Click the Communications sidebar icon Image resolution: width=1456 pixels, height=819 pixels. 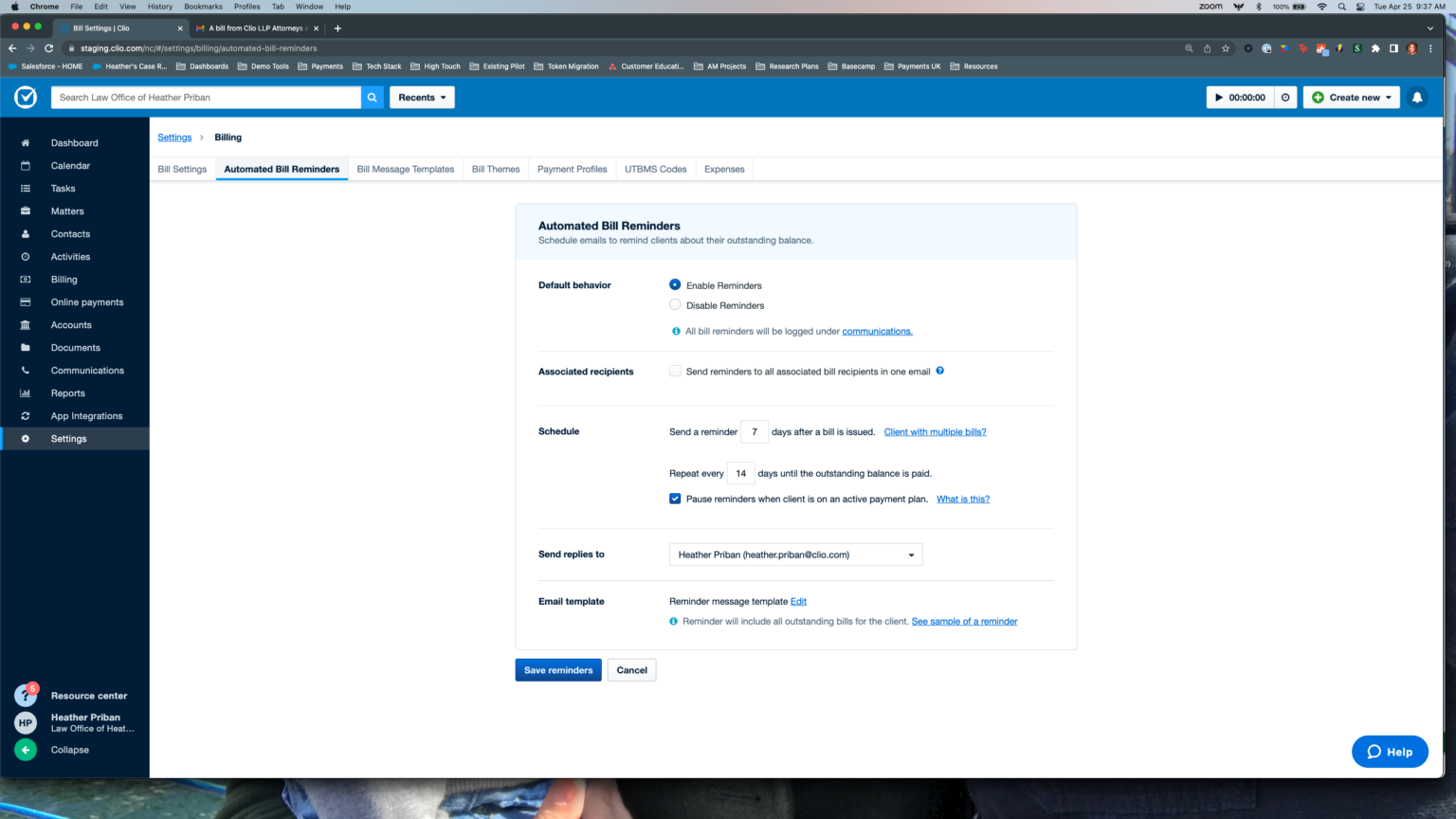coord(26,370)
